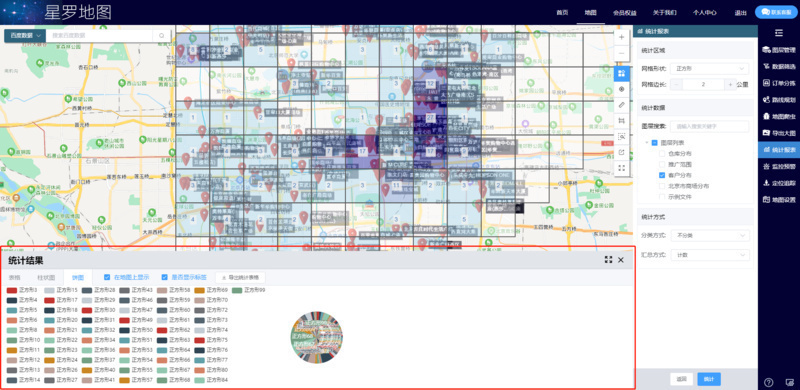Image resolution: width=800 pixels, height=390 pixels.
Task: Collapse the right sidebar with the menu icon
Action: (x=779, y=33)
